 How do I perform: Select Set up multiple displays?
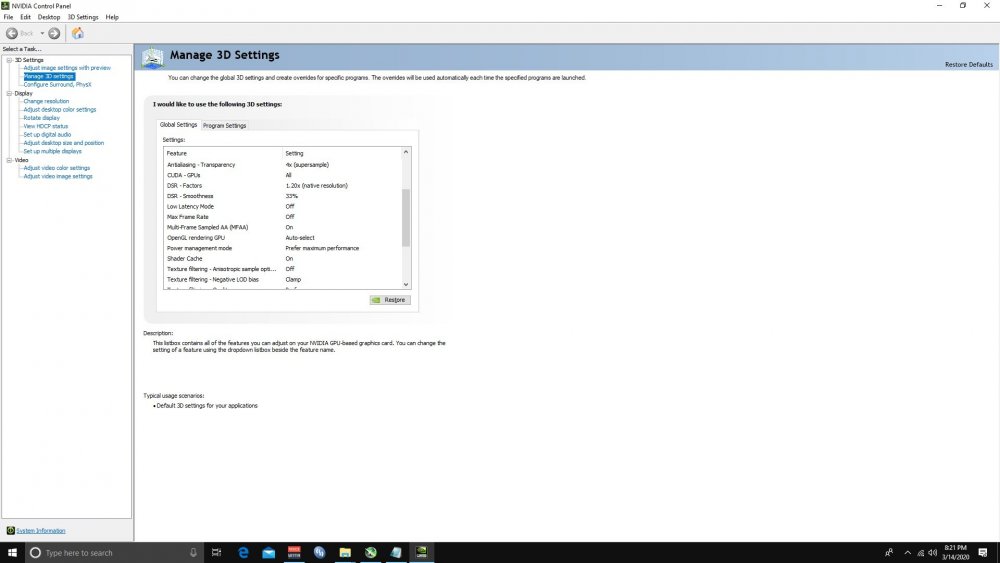[52, 151]
